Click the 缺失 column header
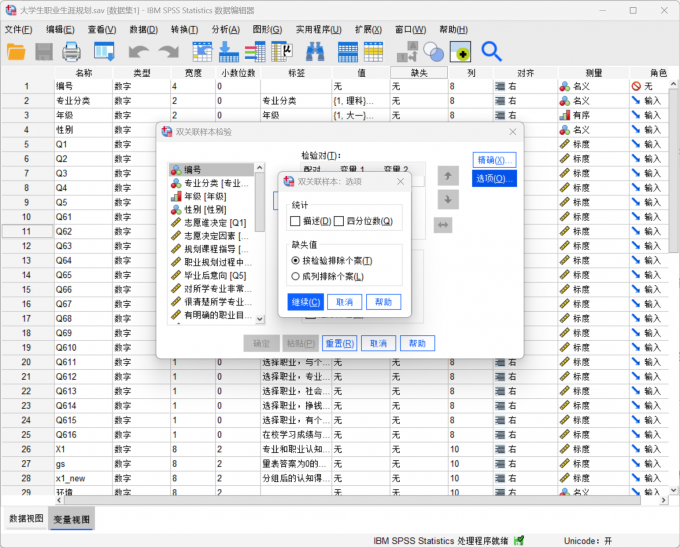 click(419, 73)
